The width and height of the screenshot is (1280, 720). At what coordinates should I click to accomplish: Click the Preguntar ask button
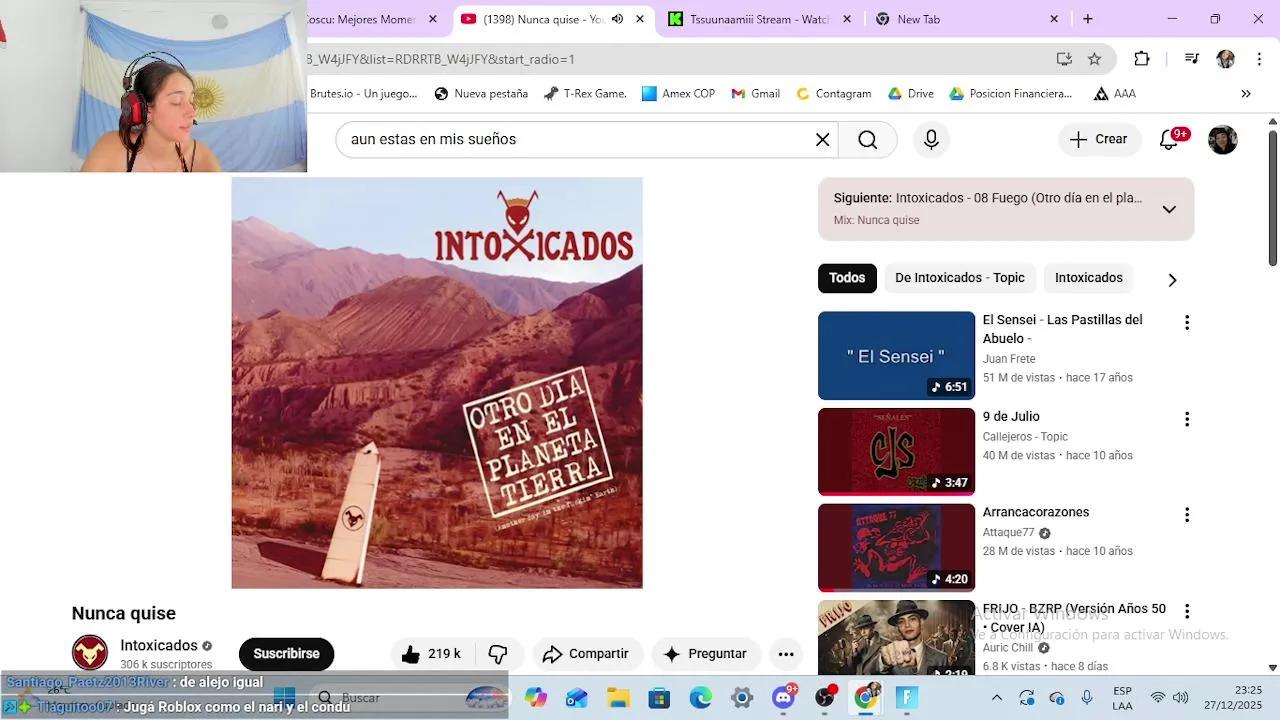tap(705, 654)
